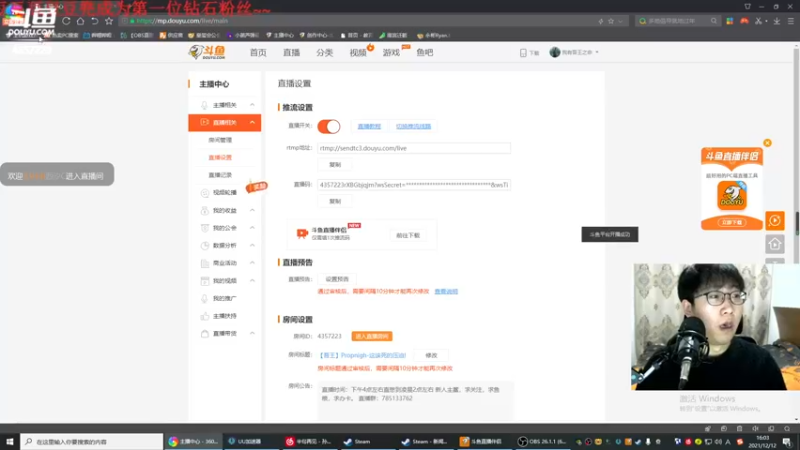The image size is (800, 450).
Task: Go to 游戏 in top navigation
Action: pyautogui.click(x=391, y=53)
